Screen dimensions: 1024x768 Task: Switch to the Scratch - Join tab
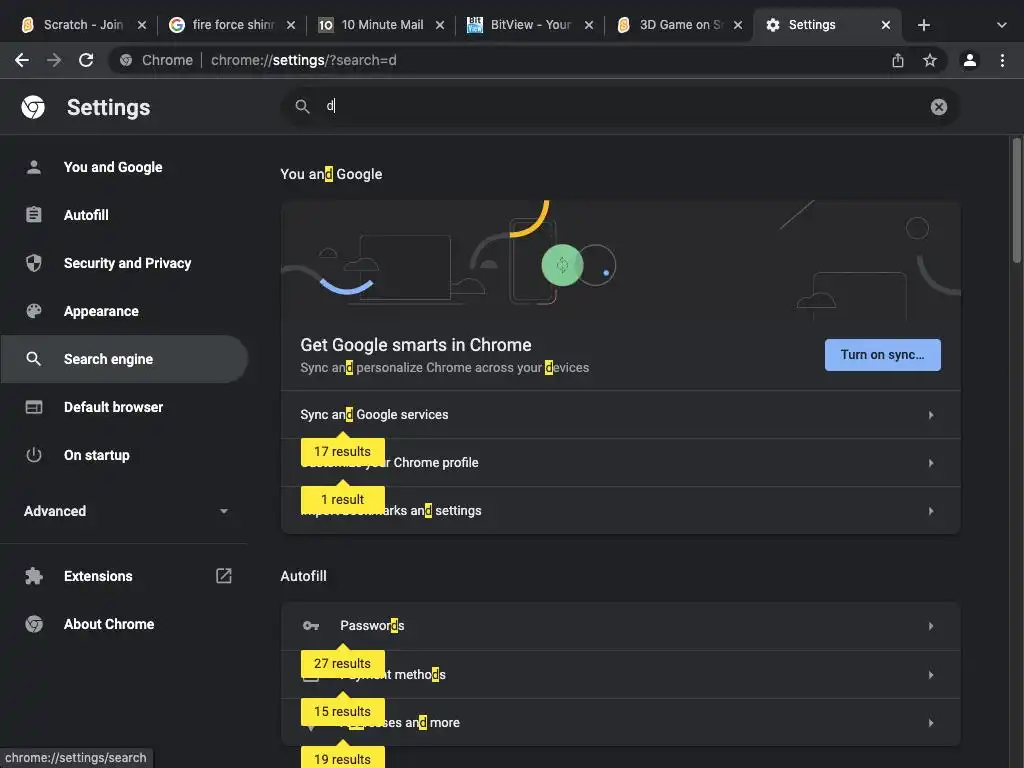(82, 25)
